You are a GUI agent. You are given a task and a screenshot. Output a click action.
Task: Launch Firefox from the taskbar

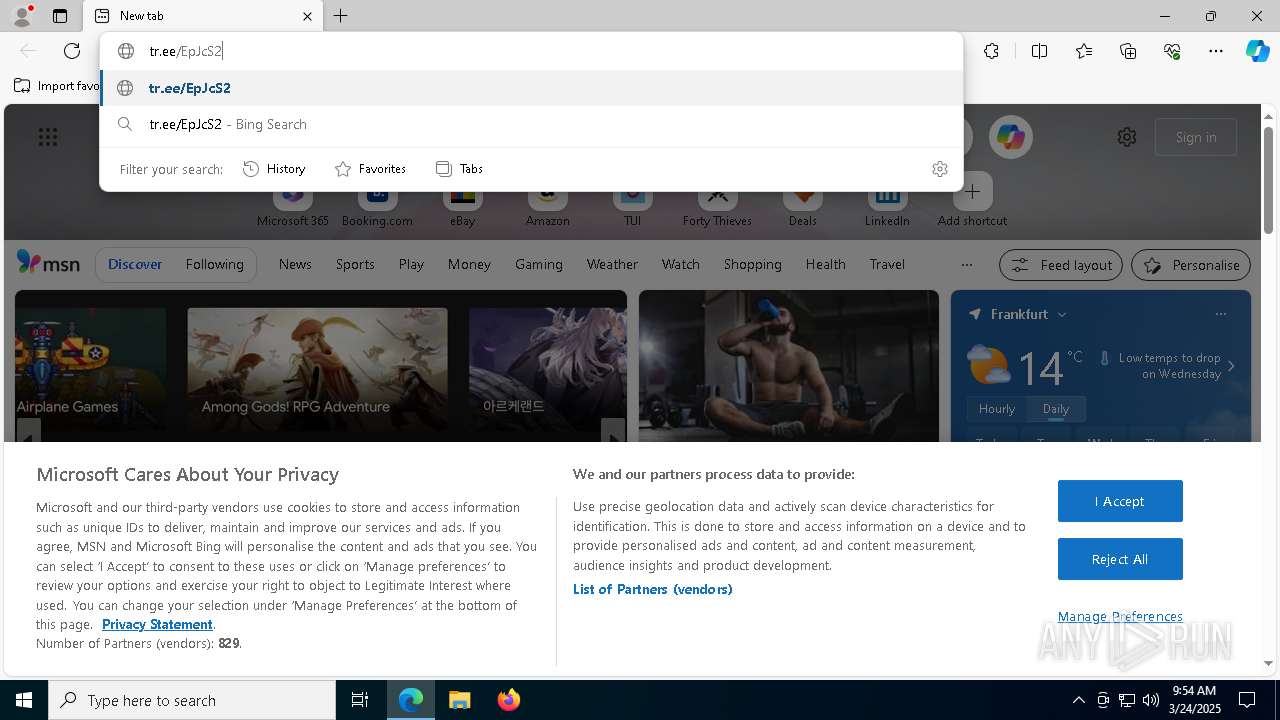pos(508,700)
